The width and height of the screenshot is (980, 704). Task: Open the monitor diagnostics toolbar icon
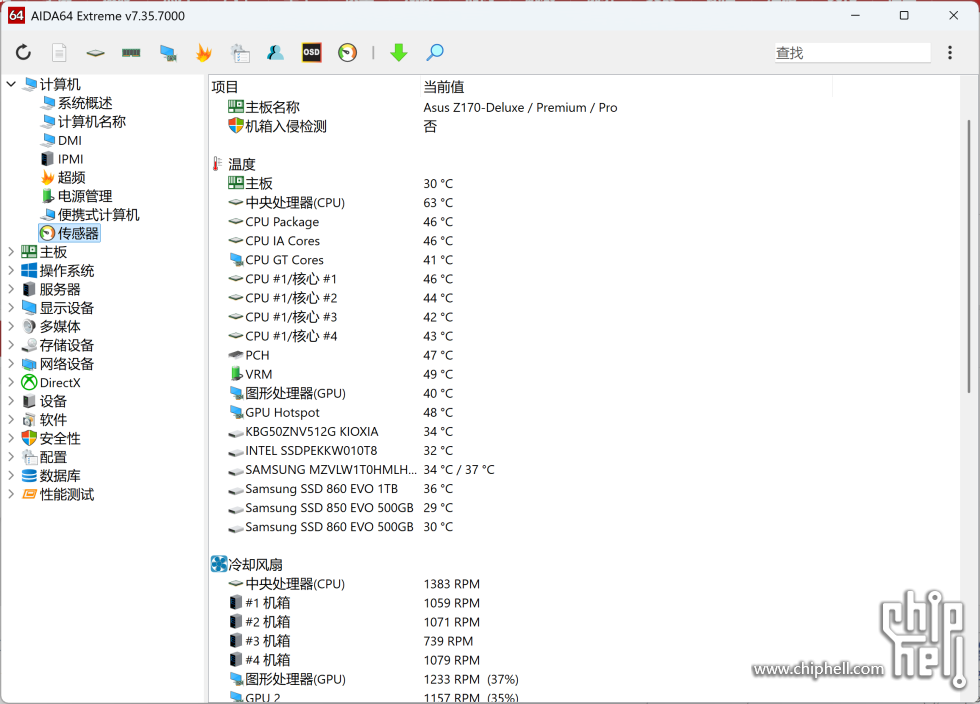coord(168,53)
